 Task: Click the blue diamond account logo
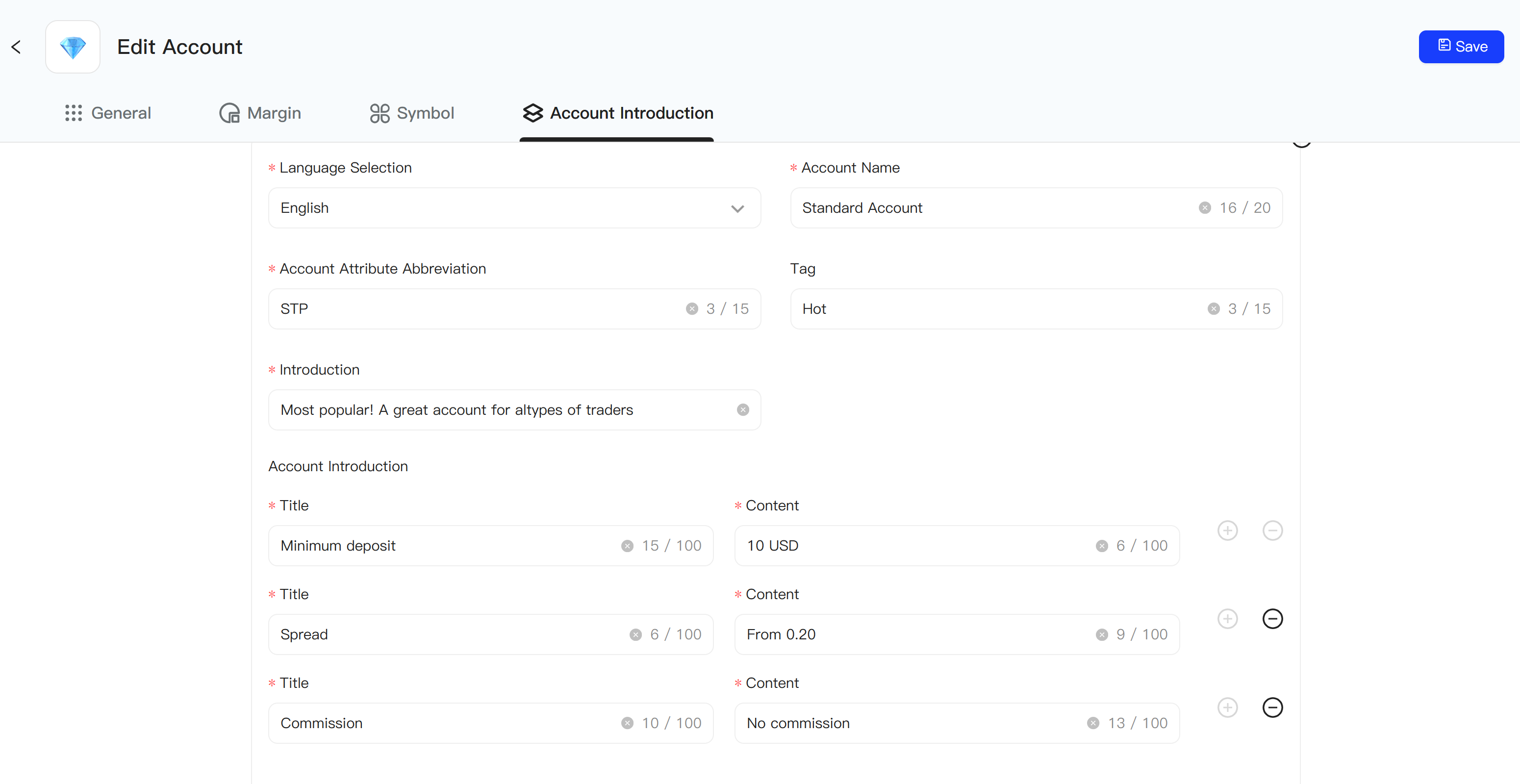tap(73, 47)
